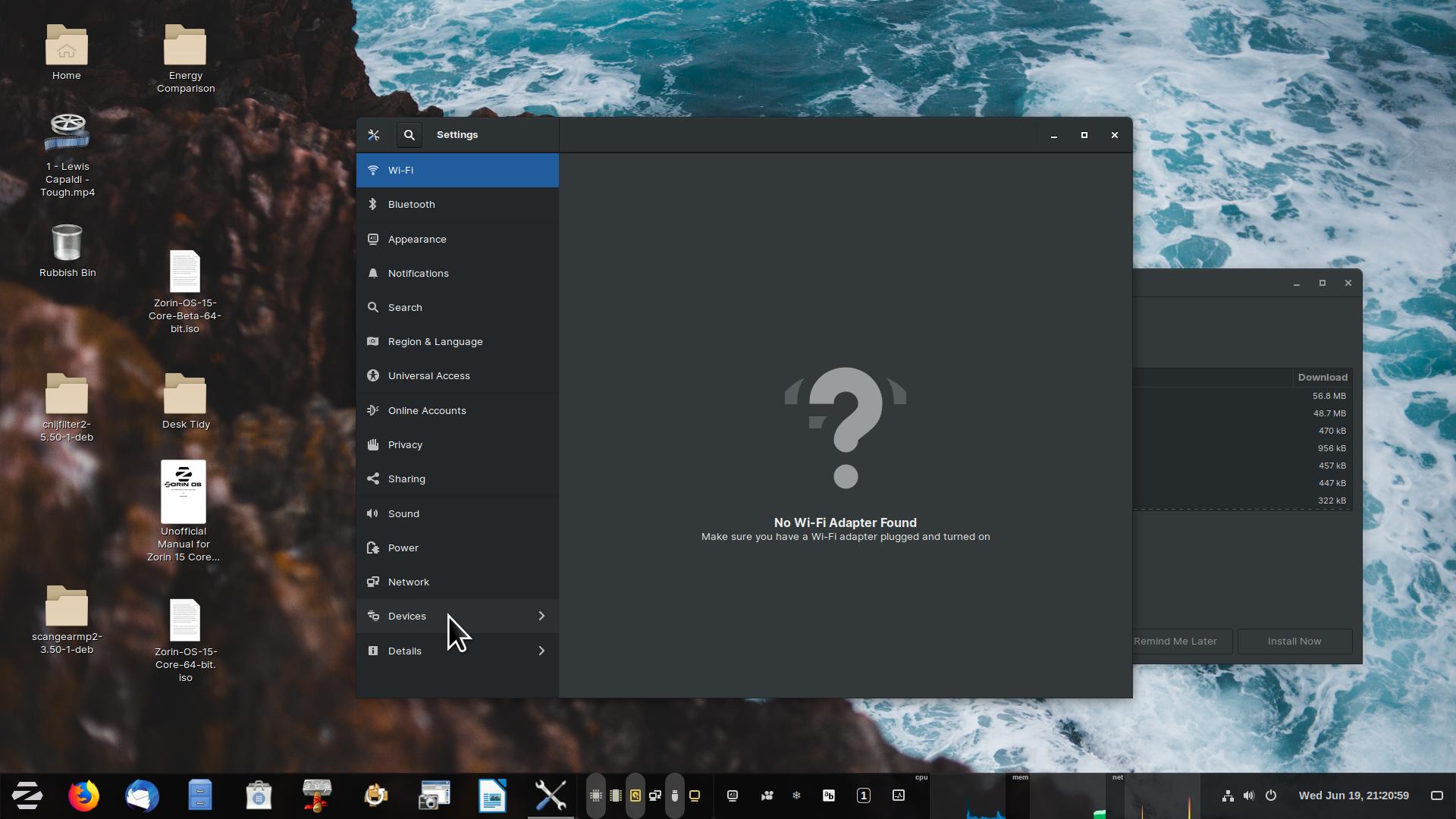Click the taskbar clock showing Wed Jun 19
This screenshot has width=1456, height=819.
(x=1353, y=795)
